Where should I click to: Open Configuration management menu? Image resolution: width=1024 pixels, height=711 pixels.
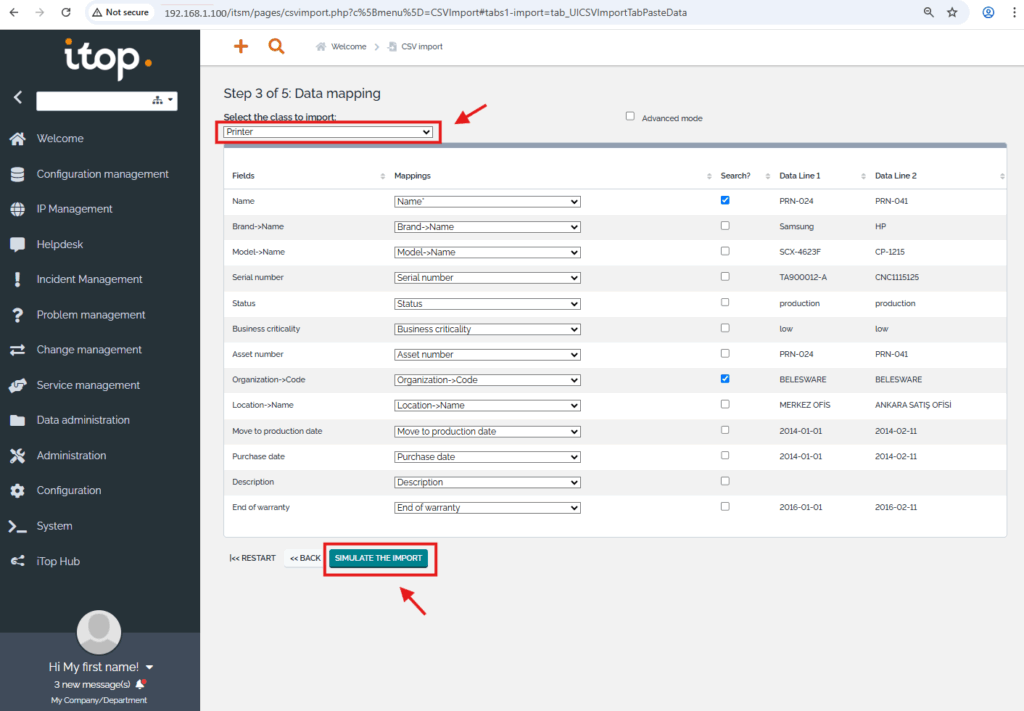click(x=102, y=174)
